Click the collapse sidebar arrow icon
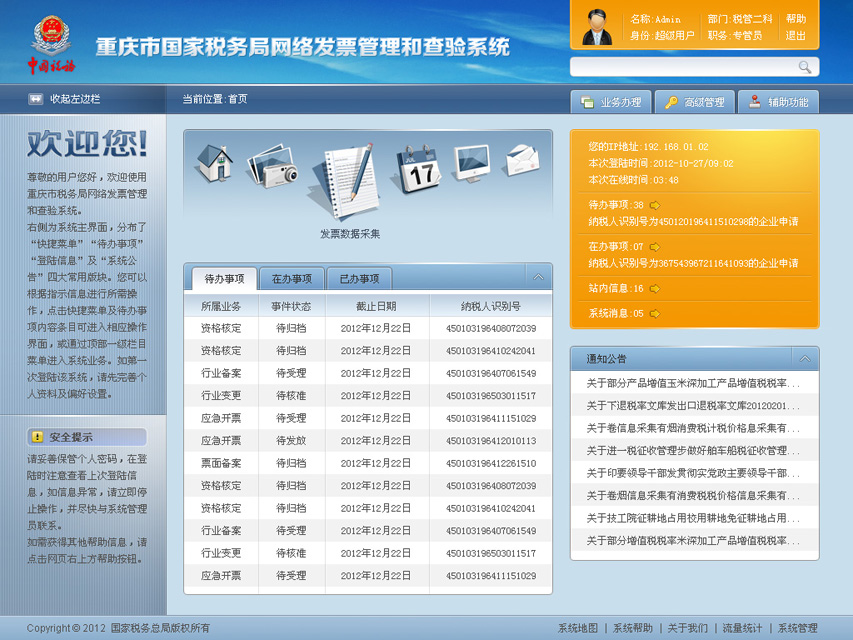 pos(35,99)
